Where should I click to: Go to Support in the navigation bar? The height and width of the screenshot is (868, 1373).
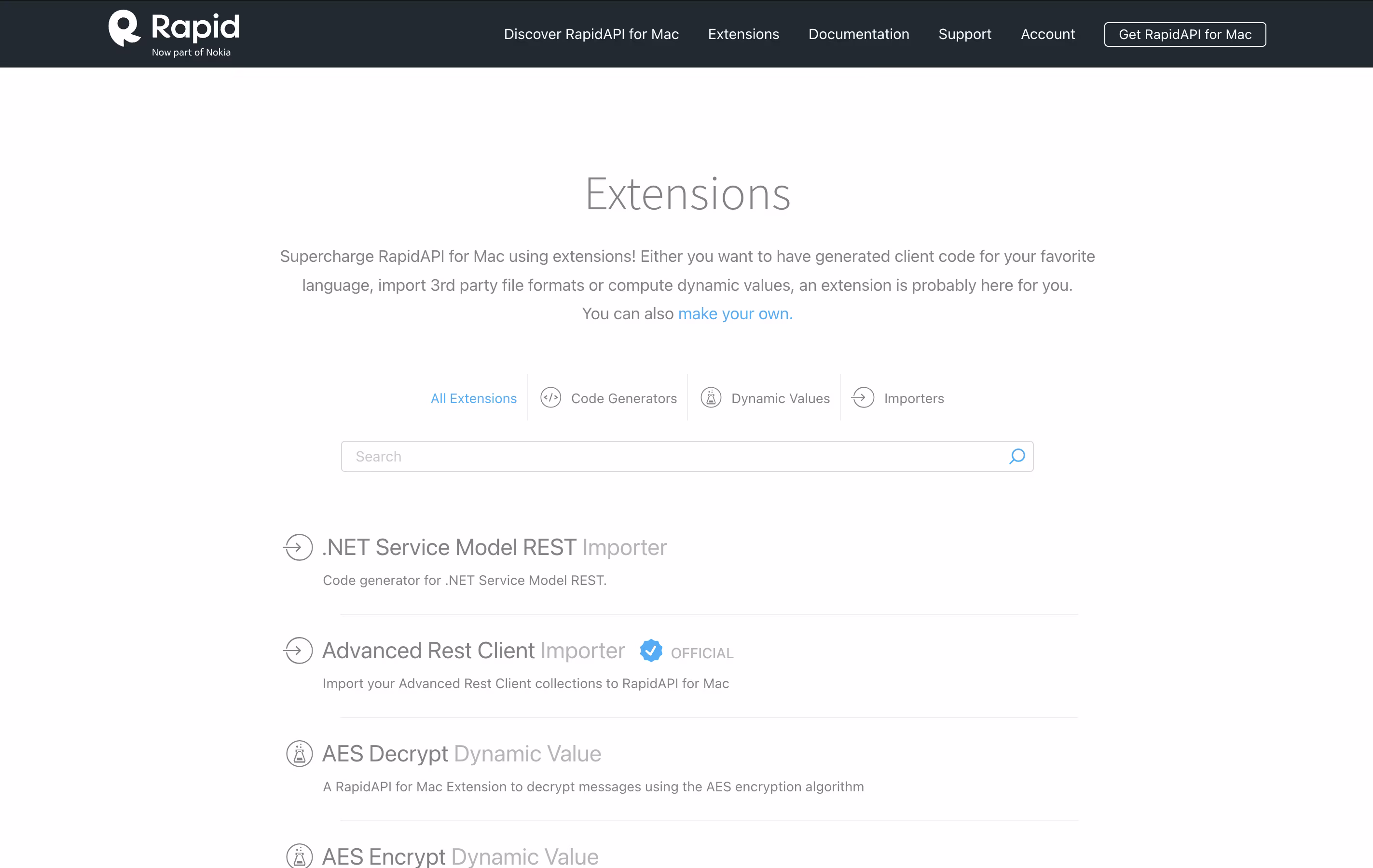pyautogui.click(x=964, y=34)
